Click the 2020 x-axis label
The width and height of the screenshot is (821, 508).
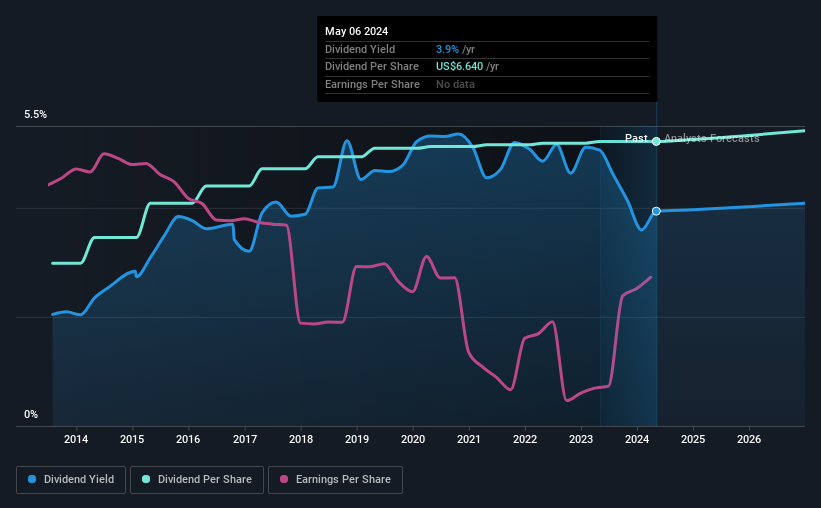pos(413,439)
